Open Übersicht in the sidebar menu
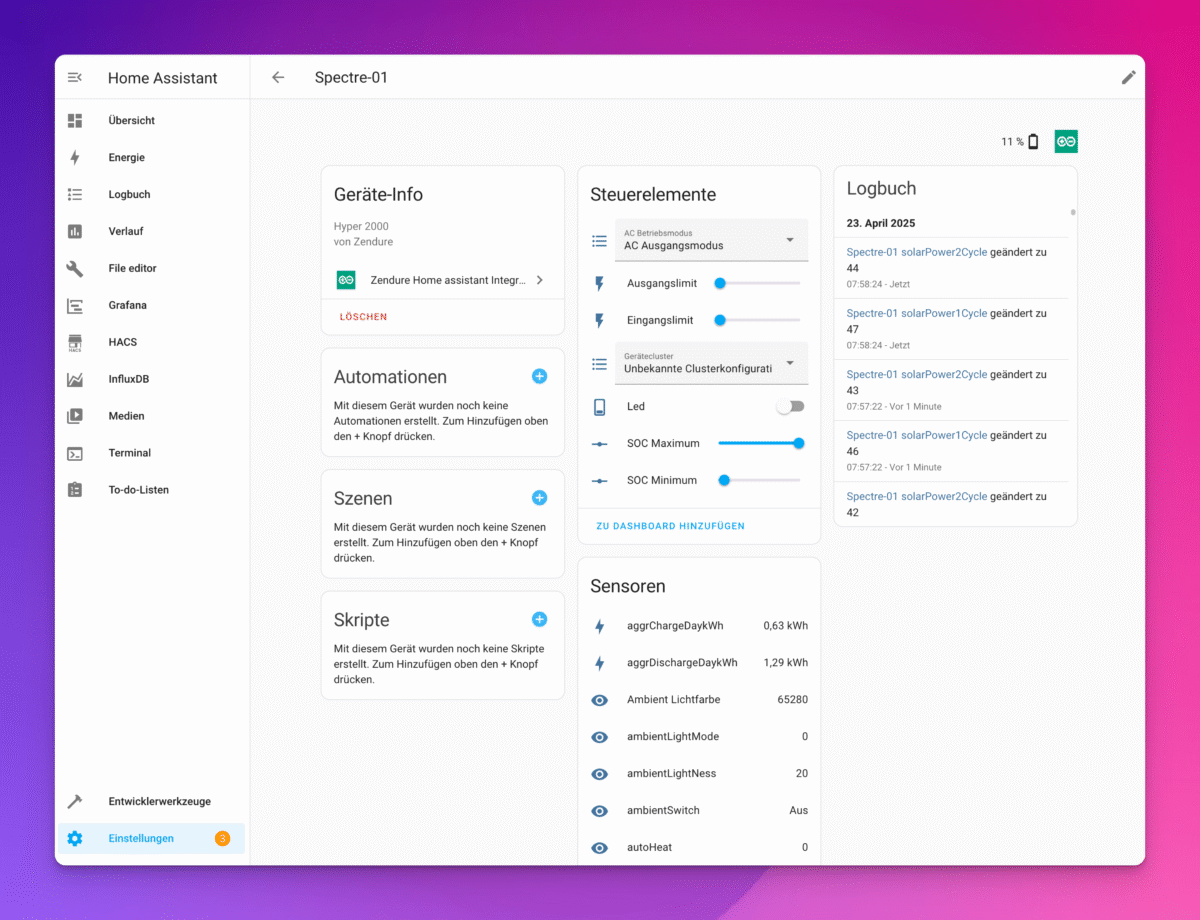Viewport: 1200px width, 920px height. pyautogui.click(x=132, y=121)
